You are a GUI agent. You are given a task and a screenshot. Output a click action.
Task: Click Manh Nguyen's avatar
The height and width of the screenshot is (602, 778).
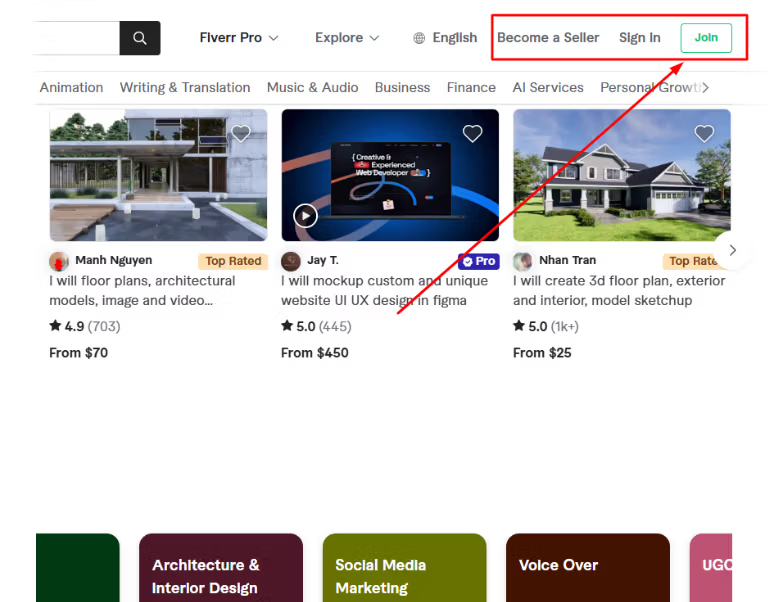59,261
